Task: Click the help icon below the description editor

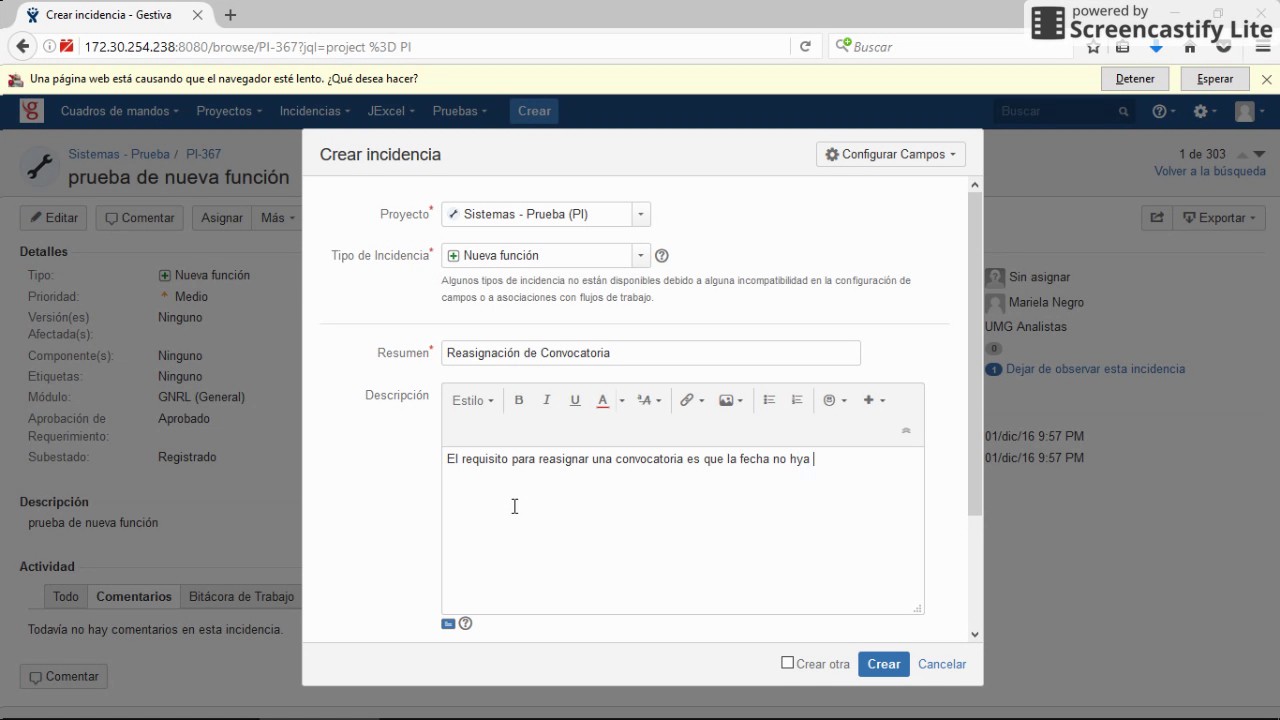Action: [465, 623]
